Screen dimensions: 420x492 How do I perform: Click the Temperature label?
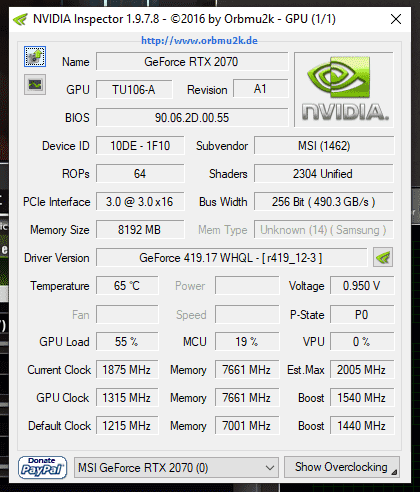pyautogui.click(x=60, y=286)
